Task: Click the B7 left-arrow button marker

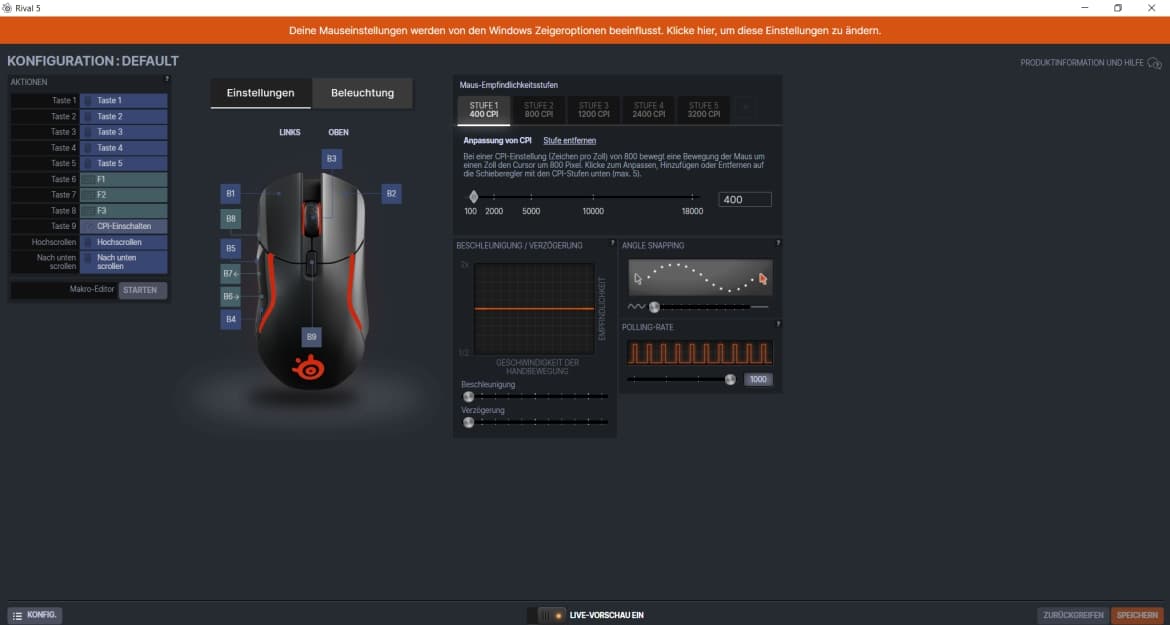Action: (x=231, y=273)
